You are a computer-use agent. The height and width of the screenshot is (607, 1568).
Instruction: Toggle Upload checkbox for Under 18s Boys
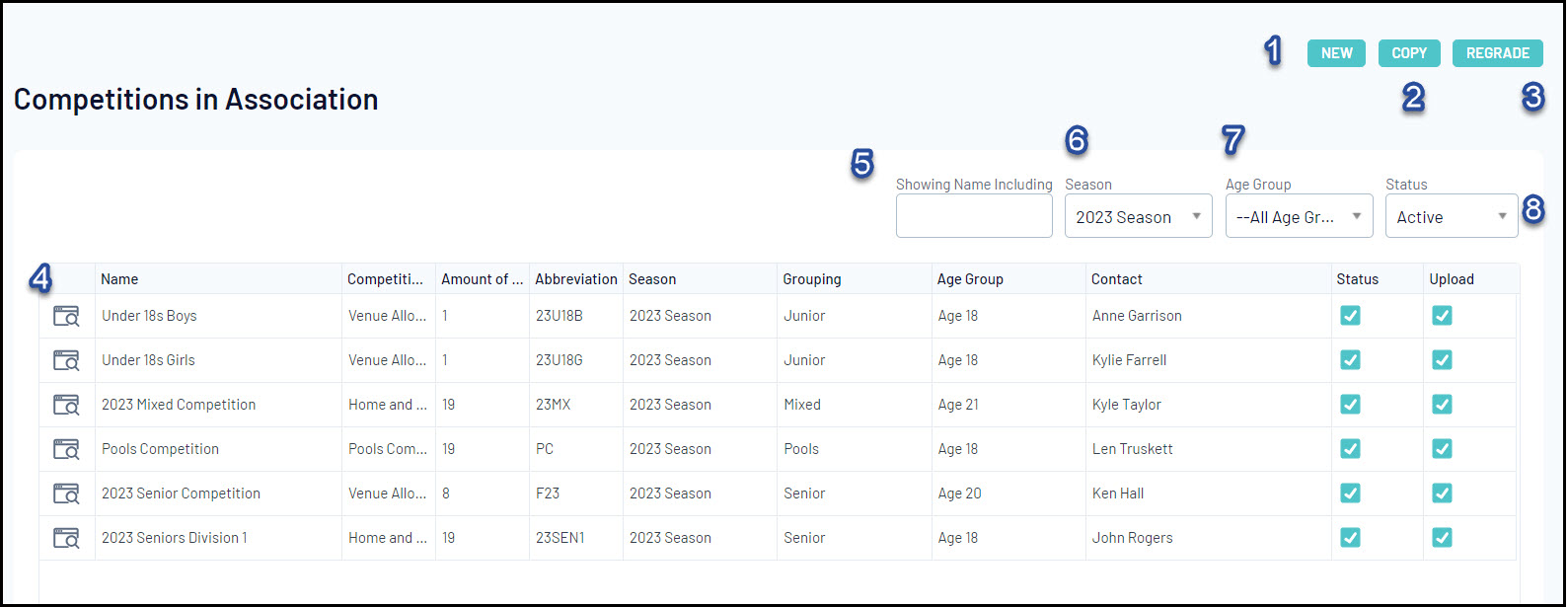pyautogui.click(x=1442, y=316)
